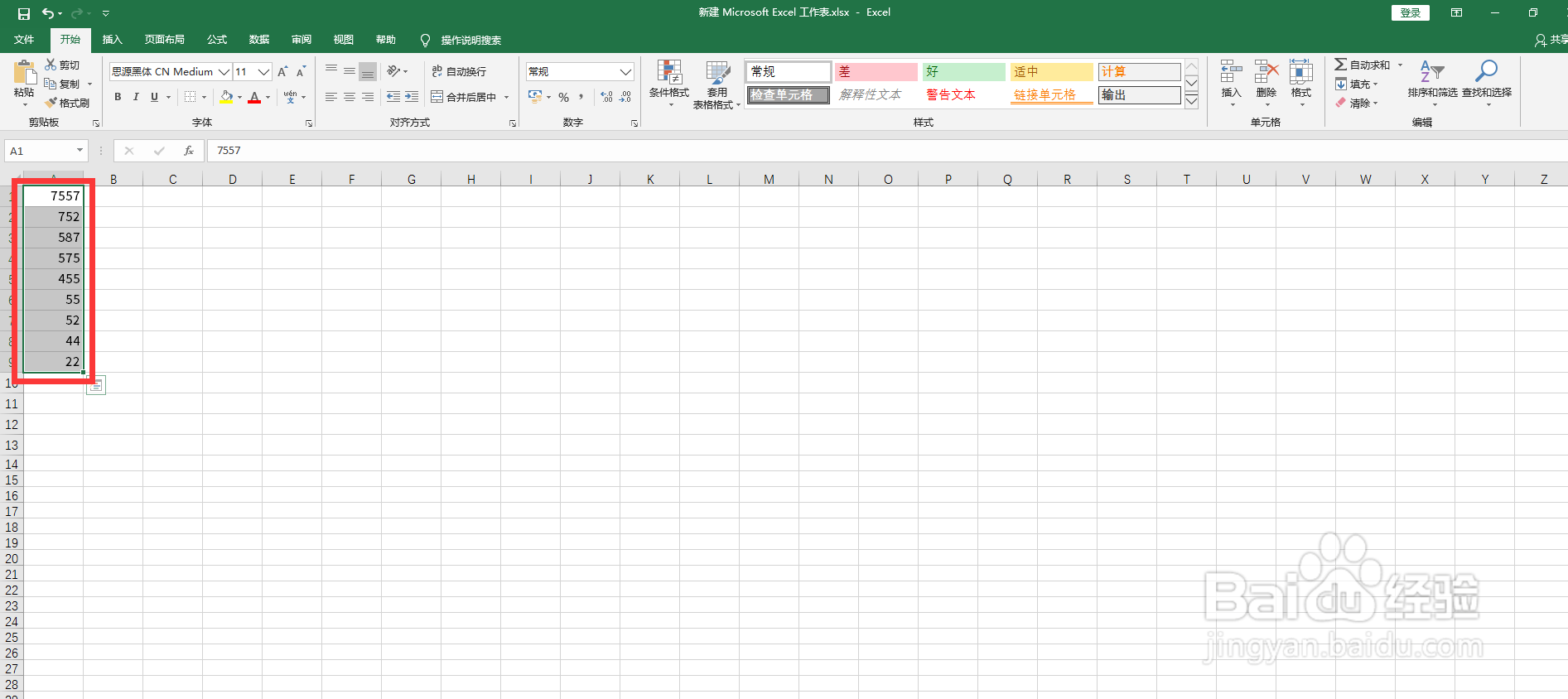Apply the Neutral (适中) yellow style swatch

(1052, 72)
